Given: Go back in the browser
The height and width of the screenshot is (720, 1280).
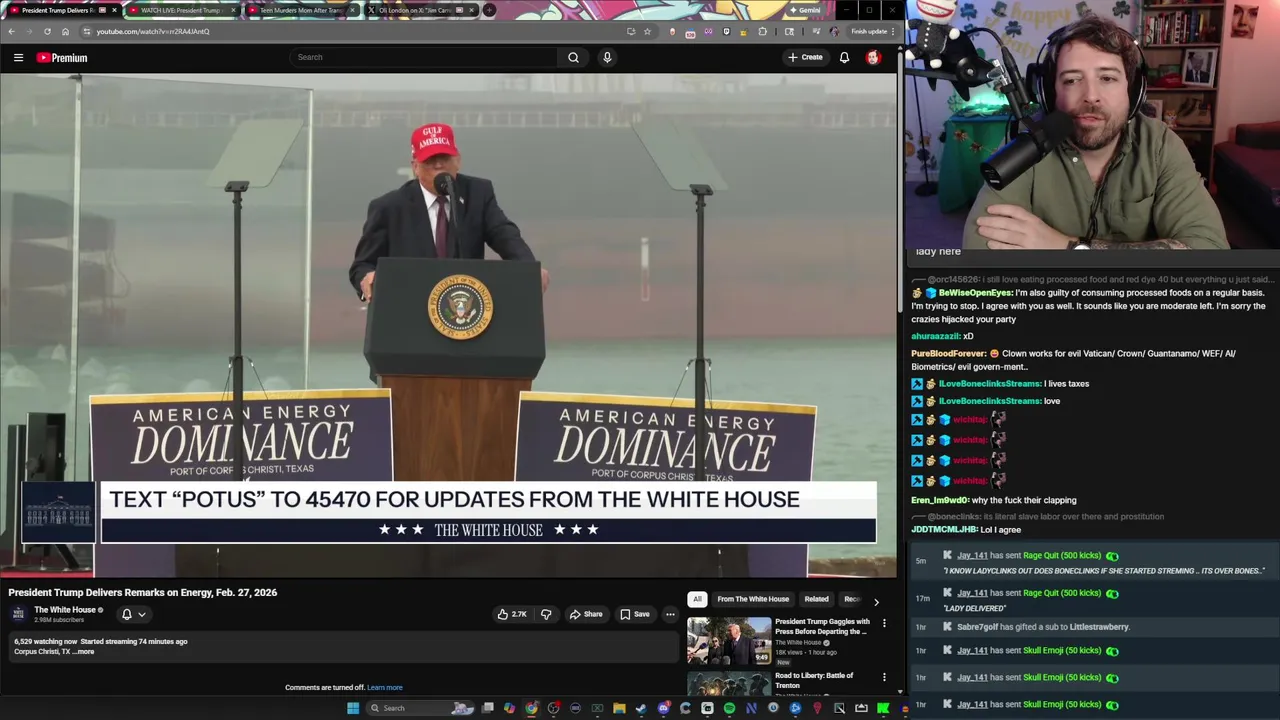Looking at the screenshot, I should coord(11,31).
